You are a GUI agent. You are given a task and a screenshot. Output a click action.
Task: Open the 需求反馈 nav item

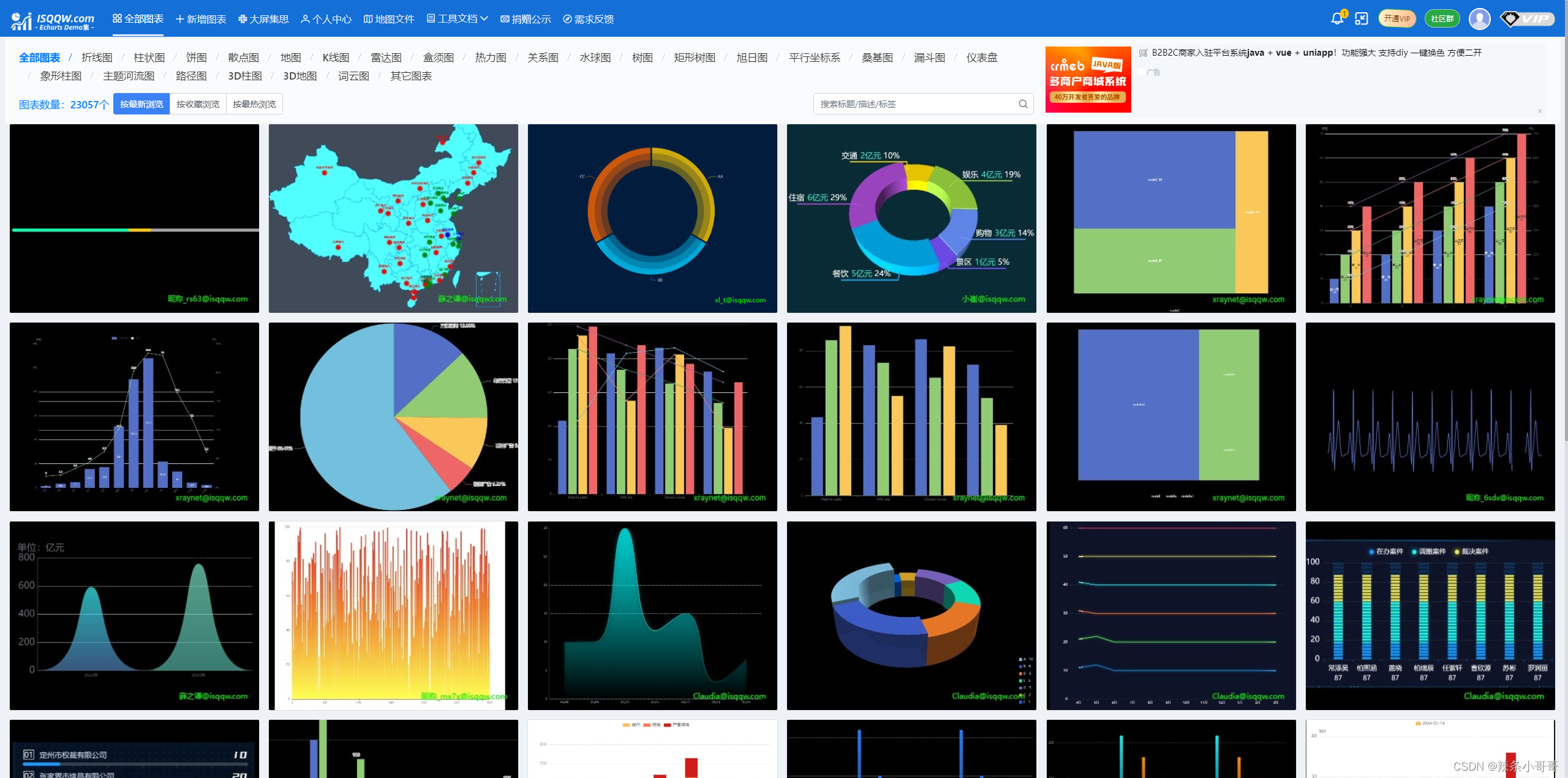(588, 19)
